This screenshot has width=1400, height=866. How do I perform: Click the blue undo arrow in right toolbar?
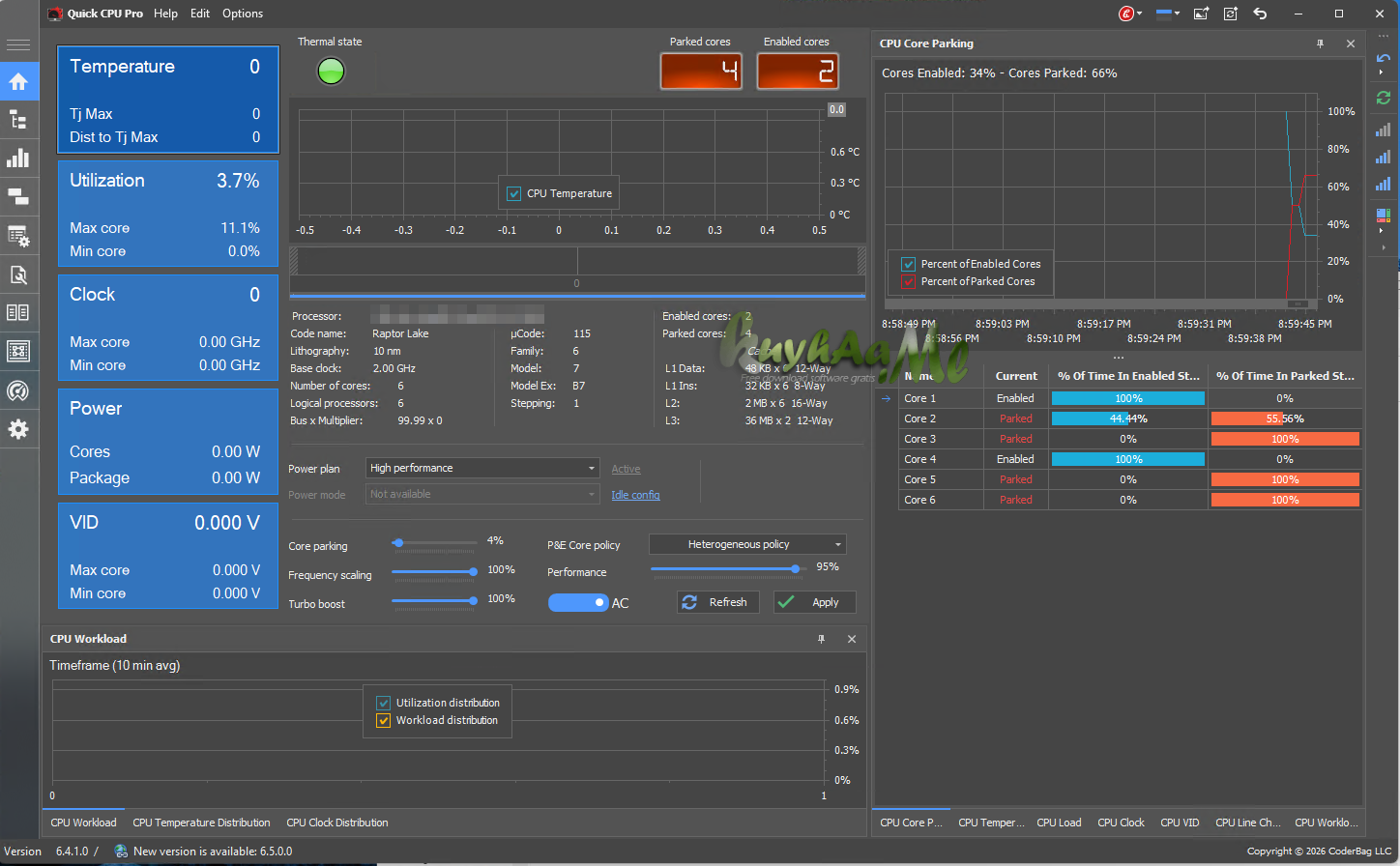[1384, 59]
